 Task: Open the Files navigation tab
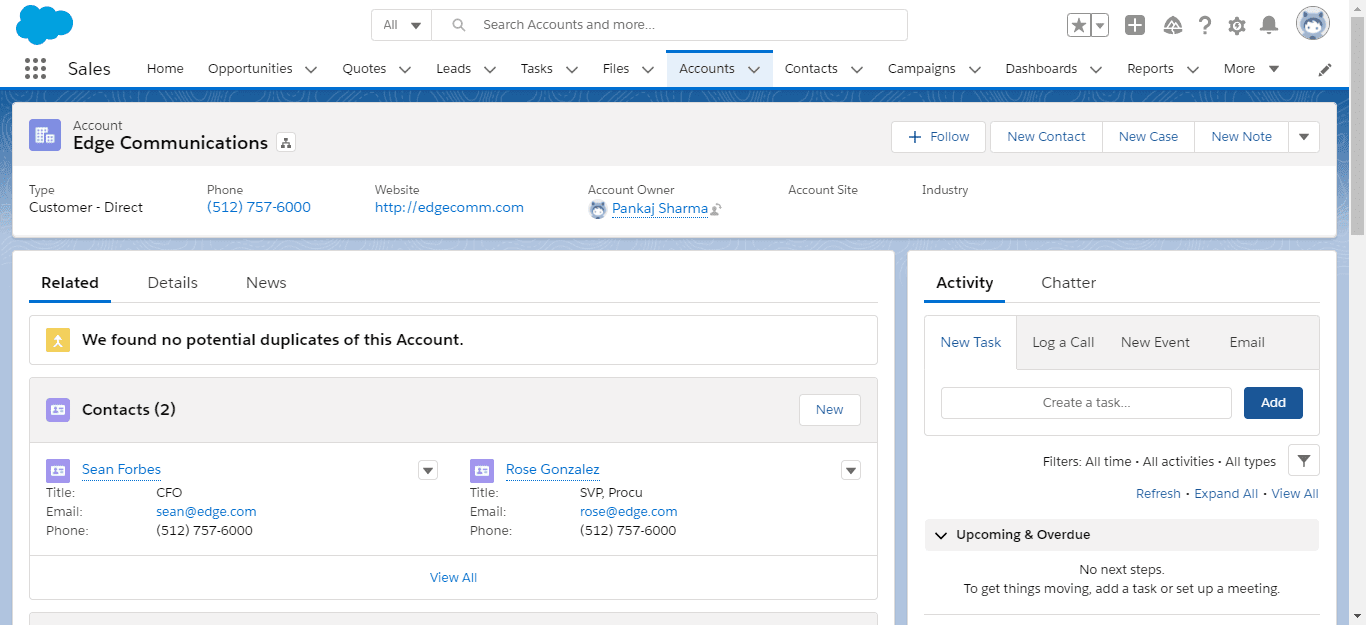616,69
